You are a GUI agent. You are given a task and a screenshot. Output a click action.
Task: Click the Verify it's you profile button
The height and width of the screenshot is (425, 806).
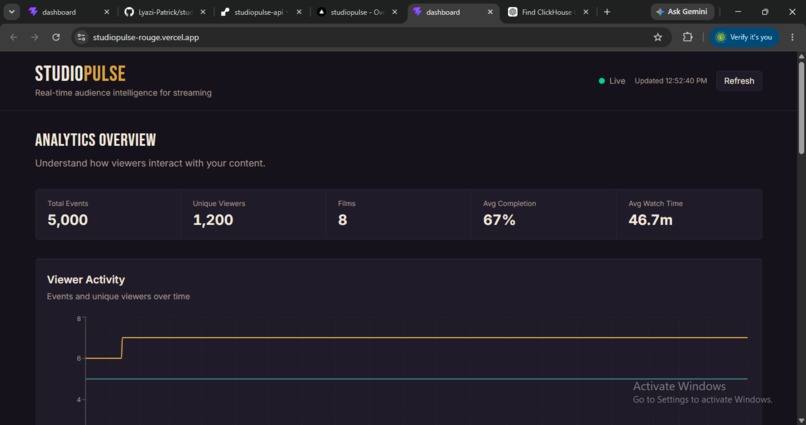744,37
